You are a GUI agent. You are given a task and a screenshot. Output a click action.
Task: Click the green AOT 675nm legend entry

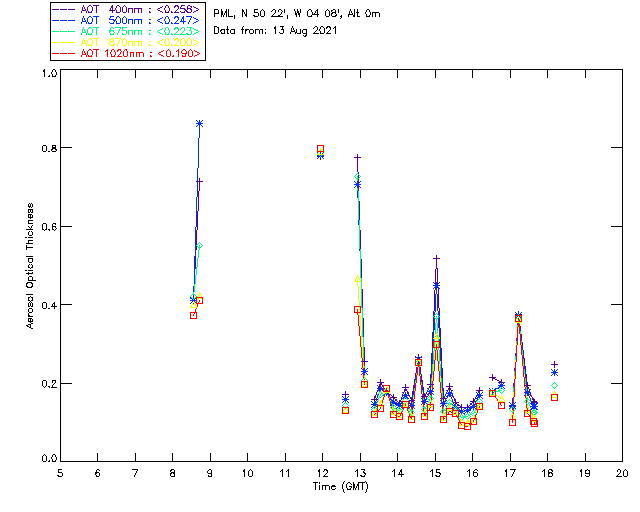click(x=126, y=31)
